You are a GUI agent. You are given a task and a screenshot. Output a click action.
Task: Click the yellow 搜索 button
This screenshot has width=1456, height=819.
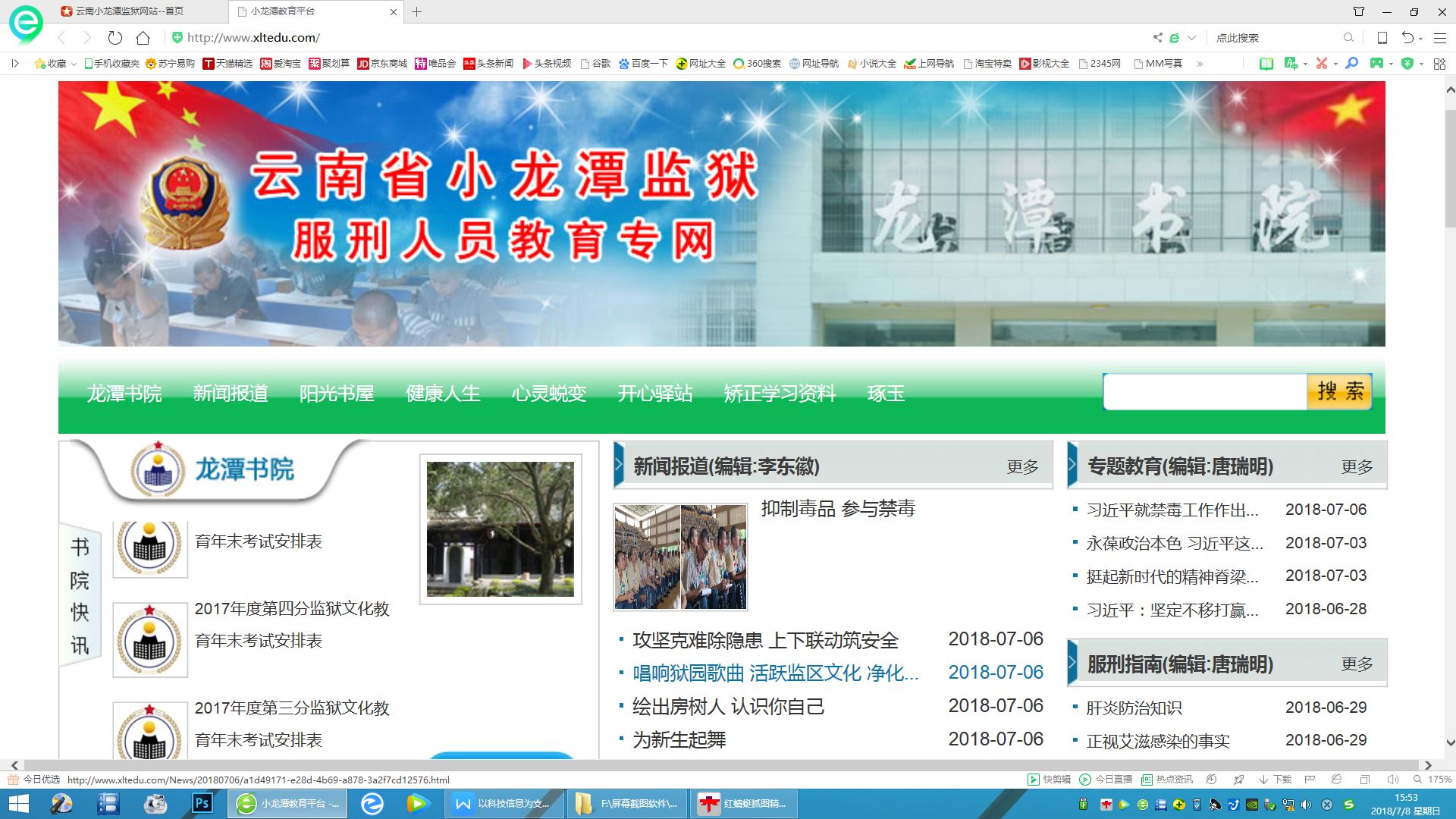click(1339, 391)
